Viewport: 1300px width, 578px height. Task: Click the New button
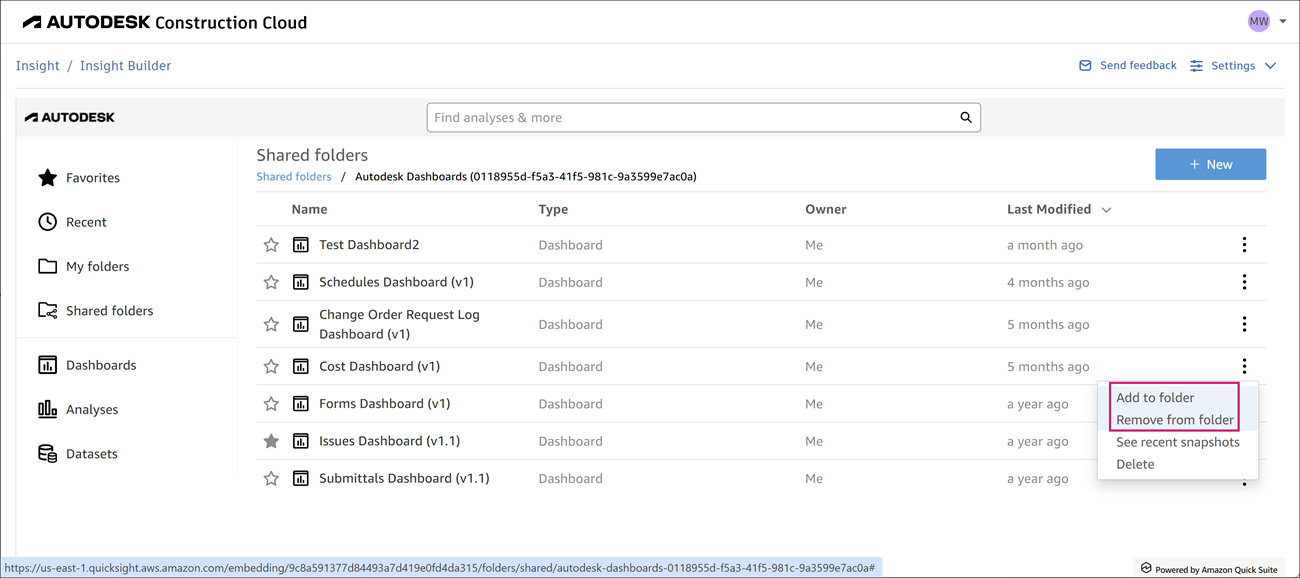(x=1210, y=165)
